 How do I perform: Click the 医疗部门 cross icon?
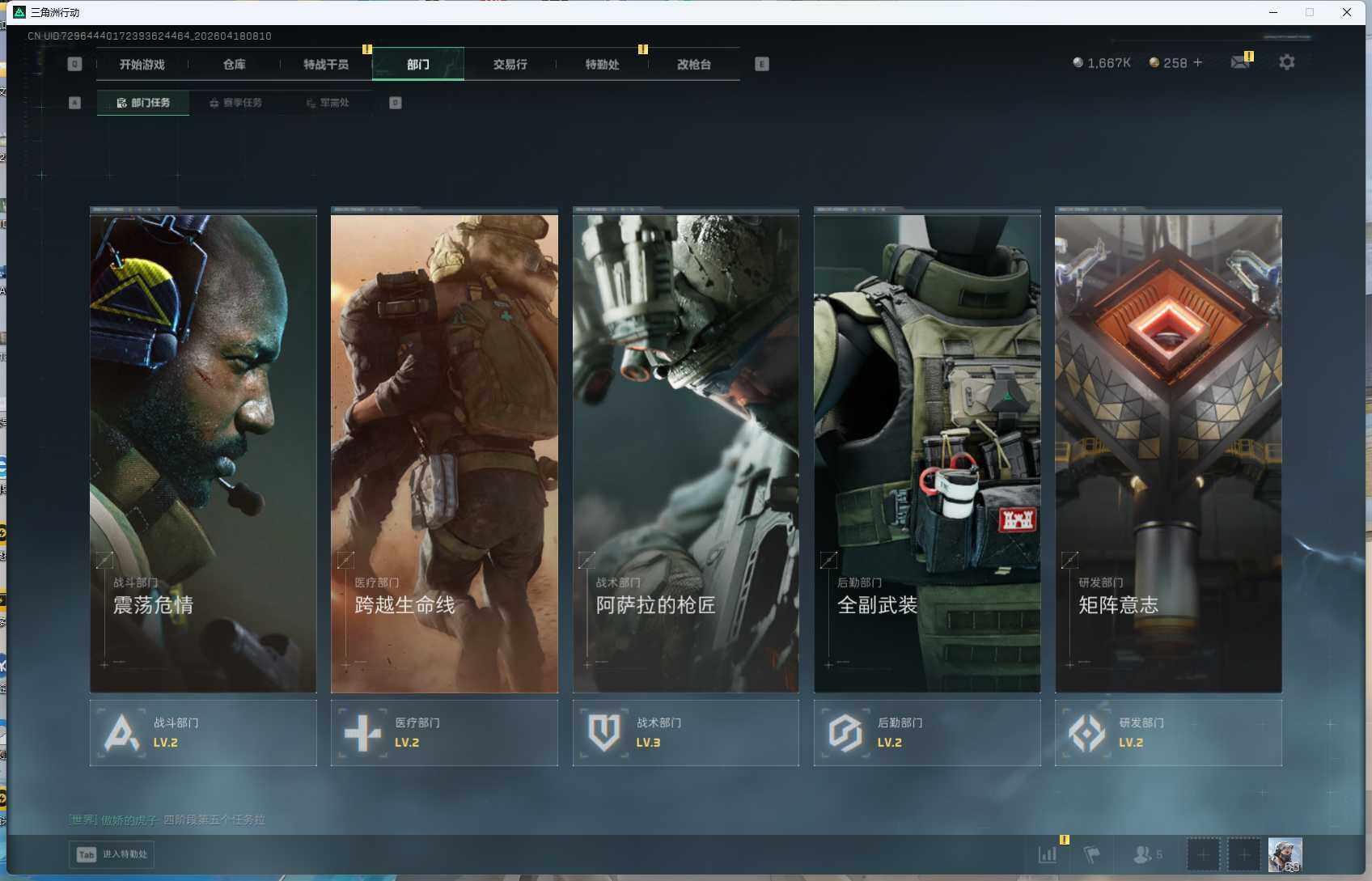click(362, 733)
